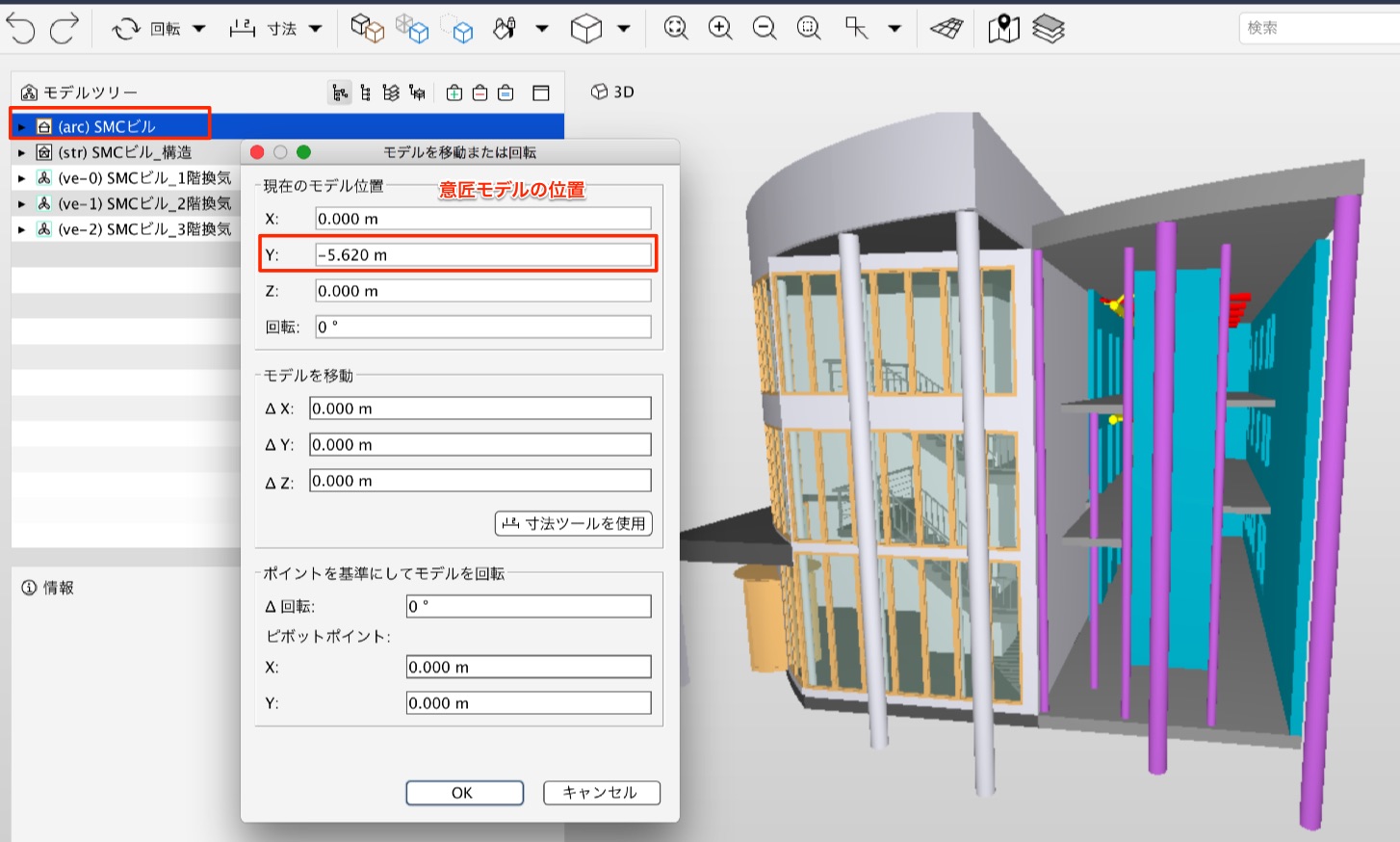
Task: Click the section/clipping tool icon
Action: pos(856,29)
